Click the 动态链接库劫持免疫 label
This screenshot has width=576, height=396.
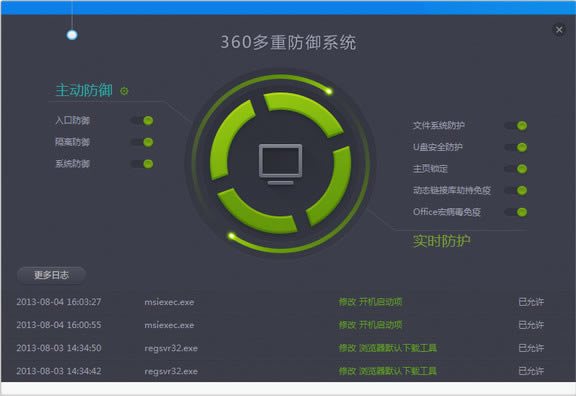(452, 190)
